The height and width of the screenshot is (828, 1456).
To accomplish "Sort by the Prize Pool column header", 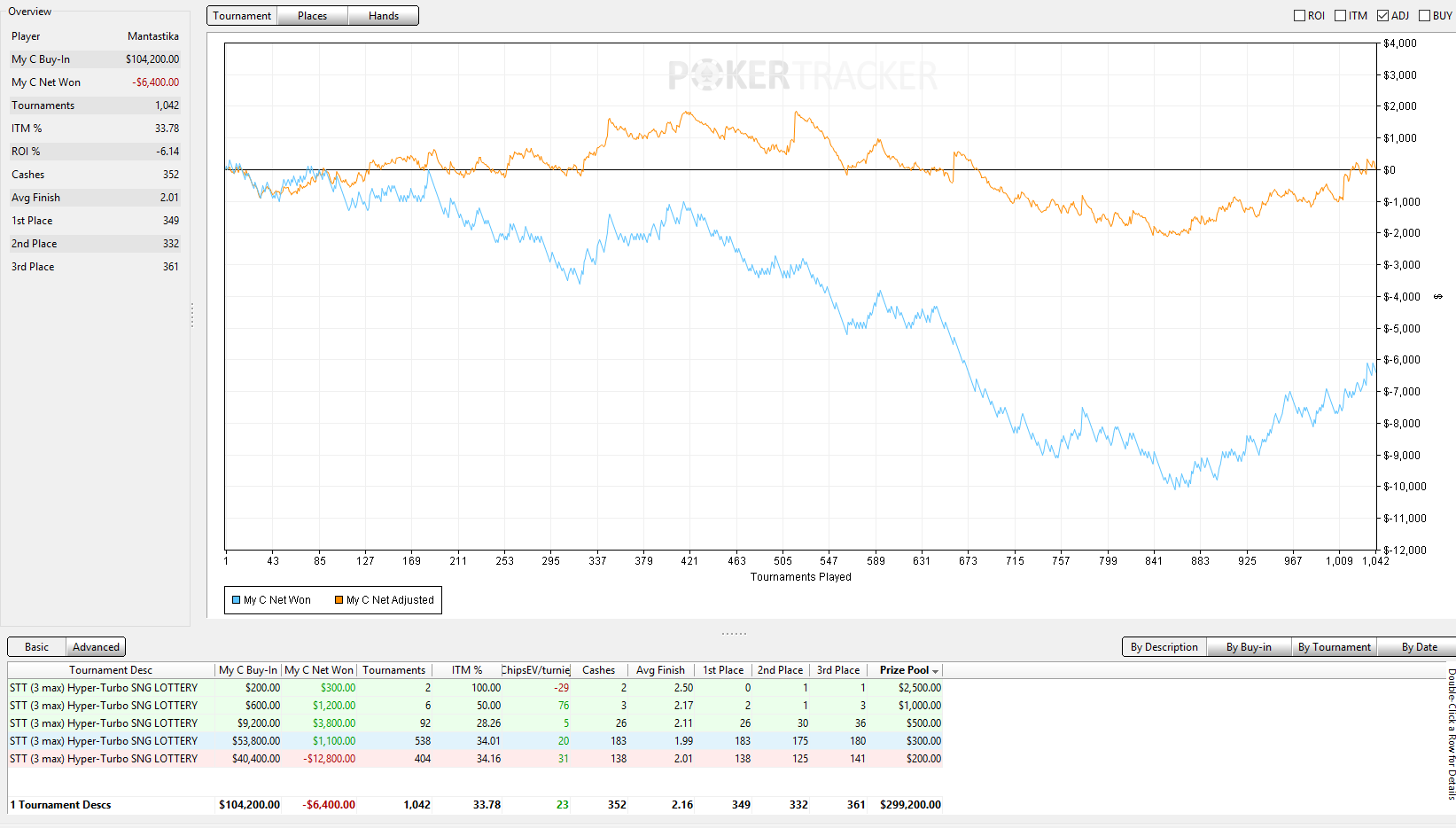I will [905, 670].
